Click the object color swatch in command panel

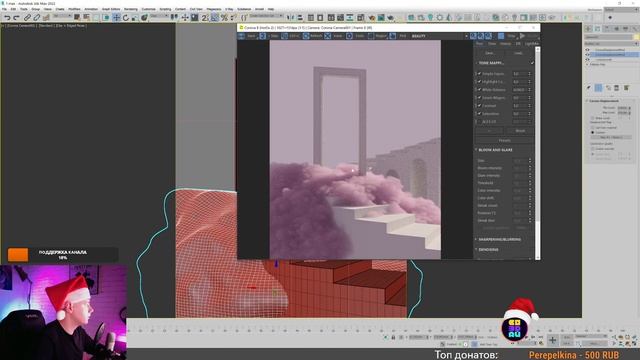(636, 37)
